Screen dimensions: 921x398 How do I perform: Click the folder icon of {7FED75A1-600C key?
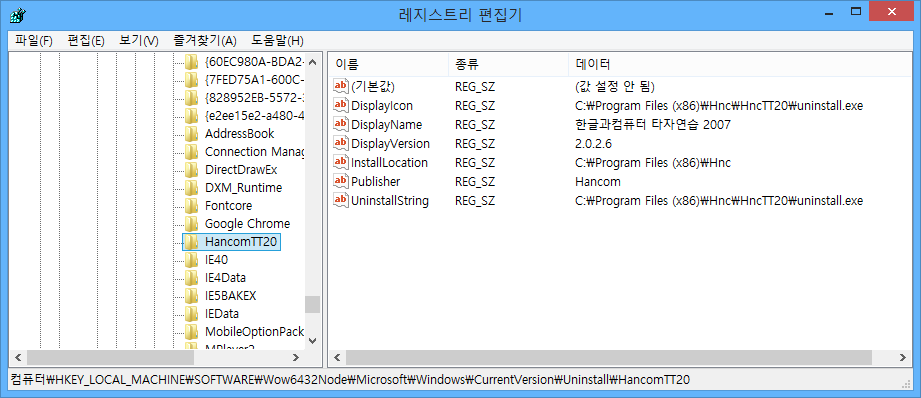pyautogui.click(x=191, y=80)
